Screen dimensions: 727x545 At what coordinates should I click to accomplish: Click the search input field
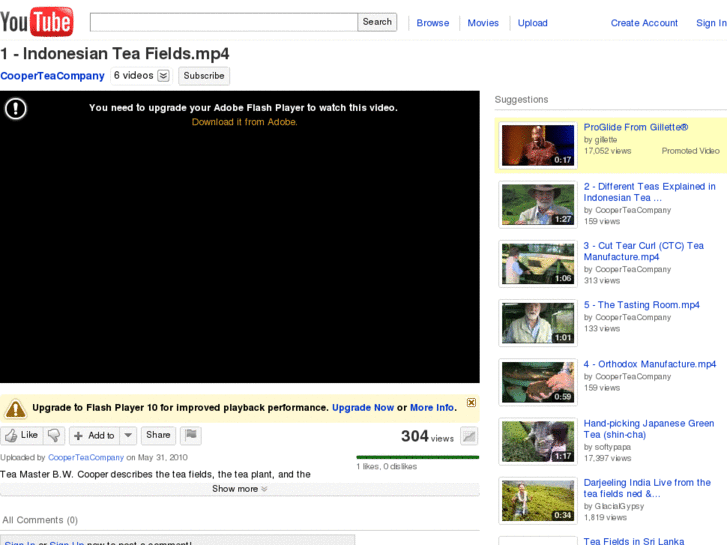point(223,22)
